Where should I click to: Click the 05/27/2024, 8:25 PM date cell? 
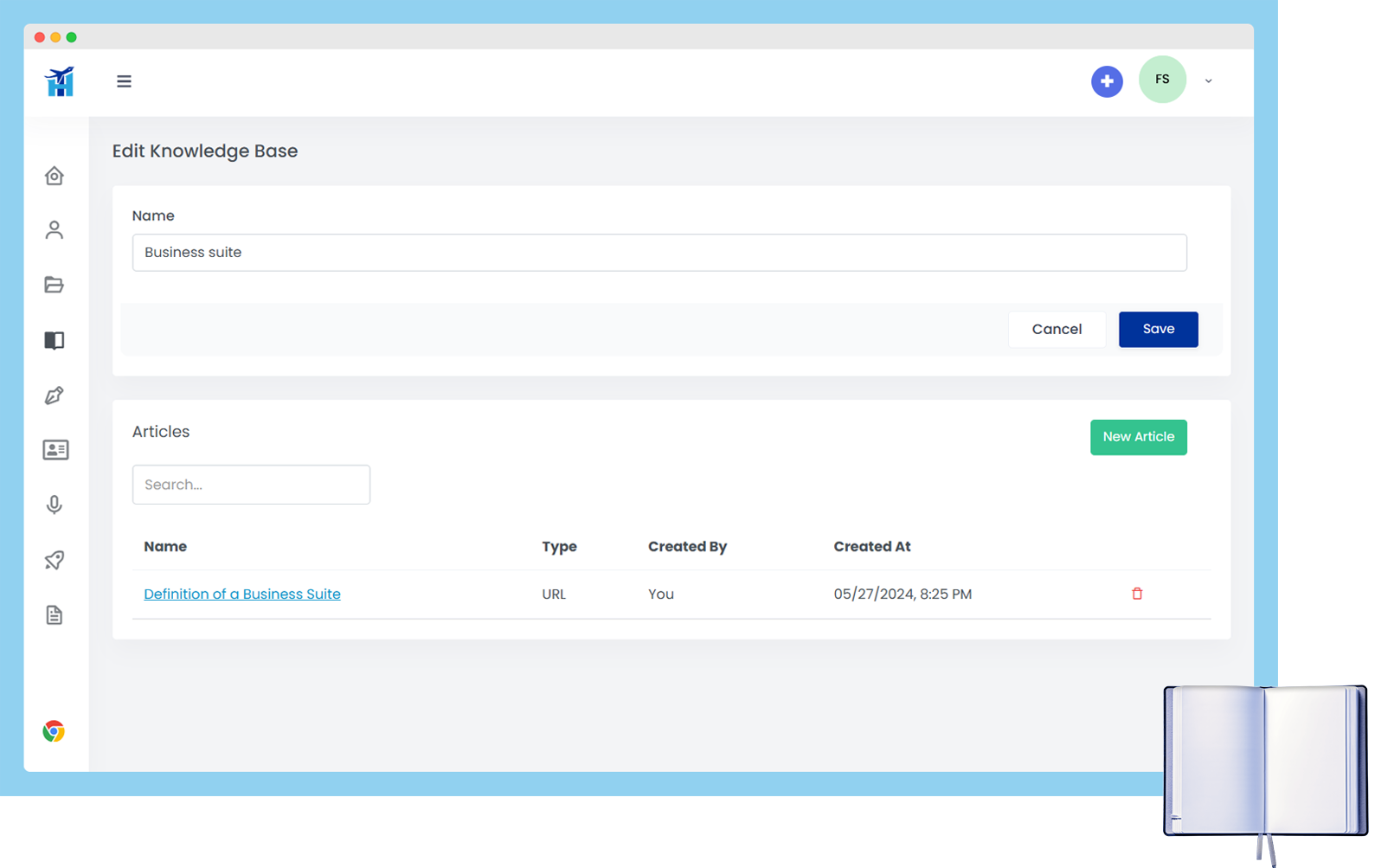click(x=903, y=595)
